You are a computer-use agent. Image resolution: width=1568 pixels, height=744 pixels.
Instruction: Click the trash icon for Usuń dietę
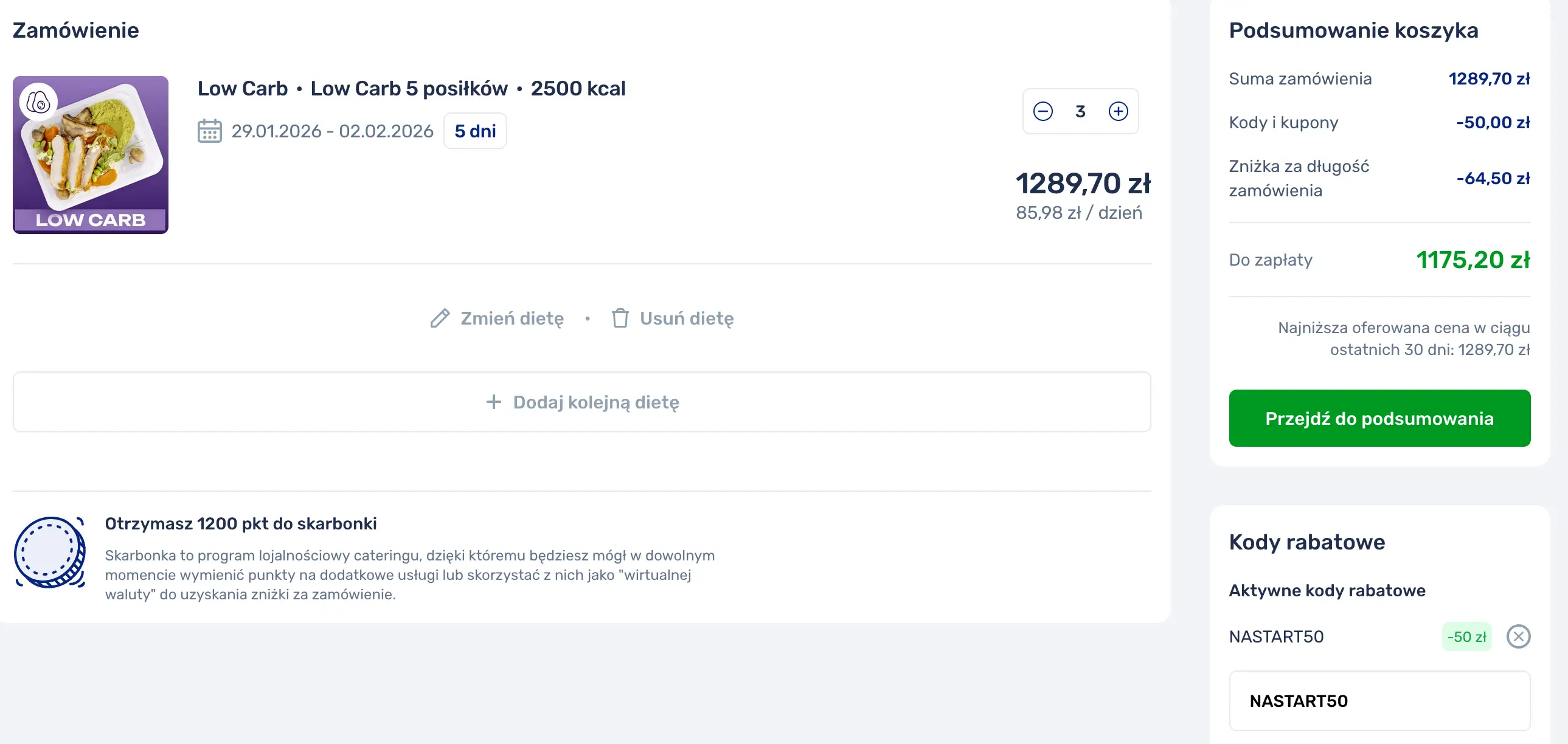[620, 318]
